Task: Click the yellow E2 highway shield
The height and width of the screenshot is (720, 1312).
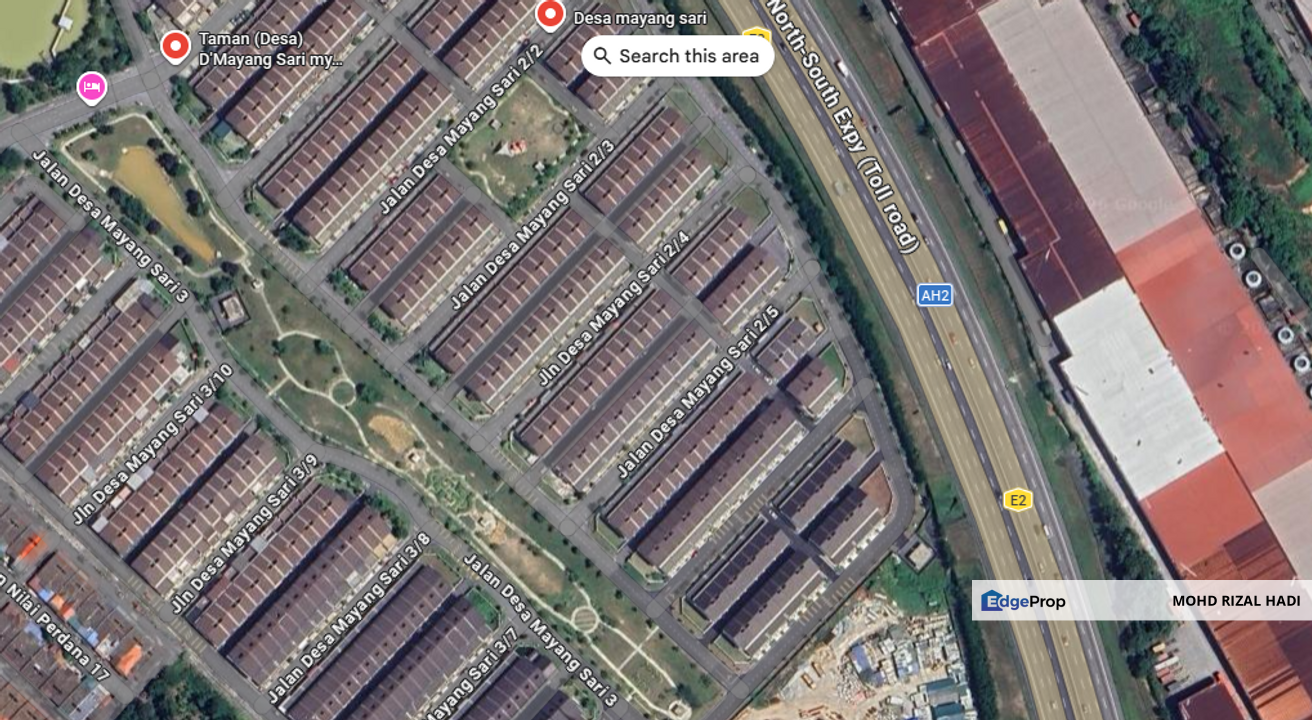Action: (x=1018, y=500)
